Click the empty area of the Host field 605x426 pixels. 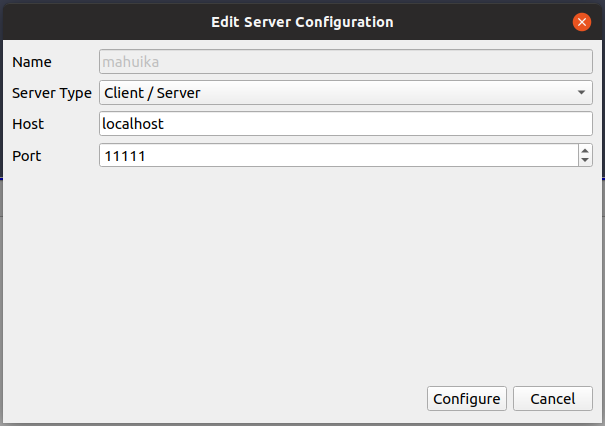click(400, 124)
